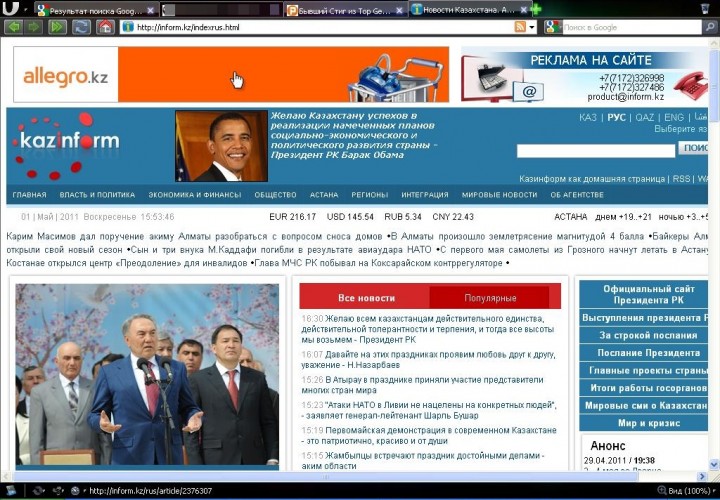Open the АСТАНА menu item

324,195
